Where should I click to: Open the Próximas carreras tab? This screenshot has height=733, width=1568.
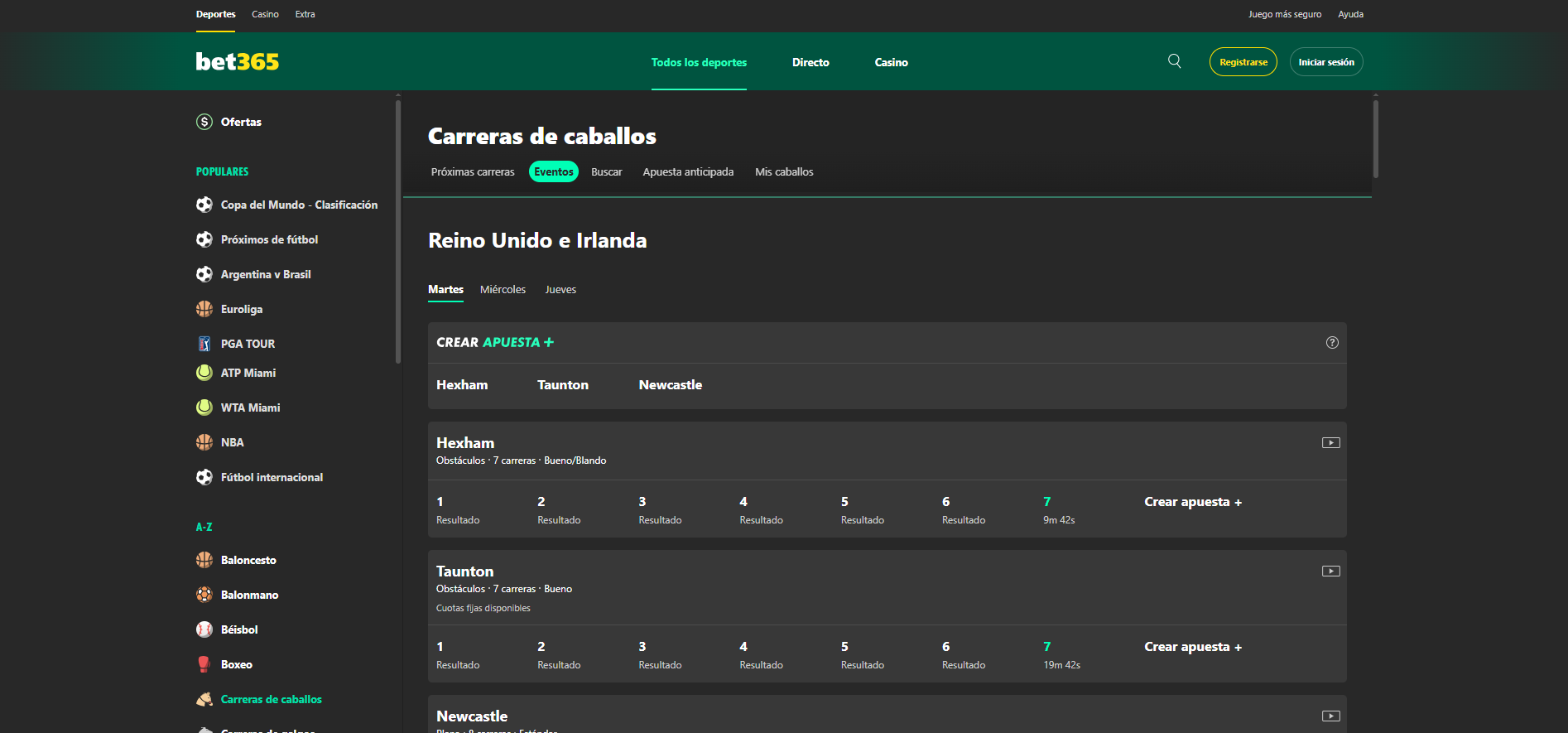tap(473, 172)
